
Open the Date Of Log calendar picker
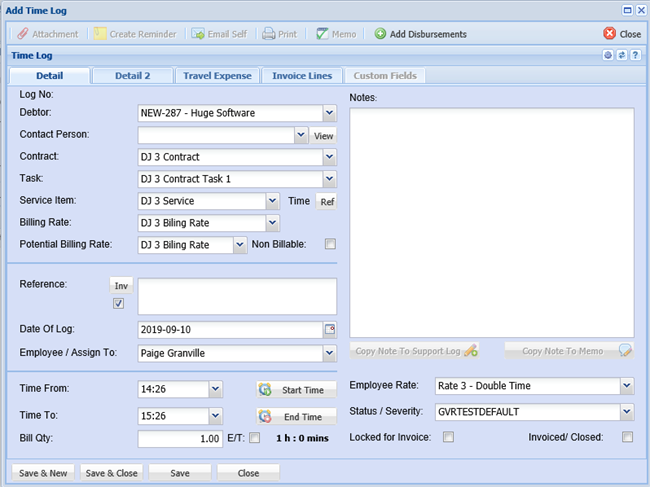[330, 329]
